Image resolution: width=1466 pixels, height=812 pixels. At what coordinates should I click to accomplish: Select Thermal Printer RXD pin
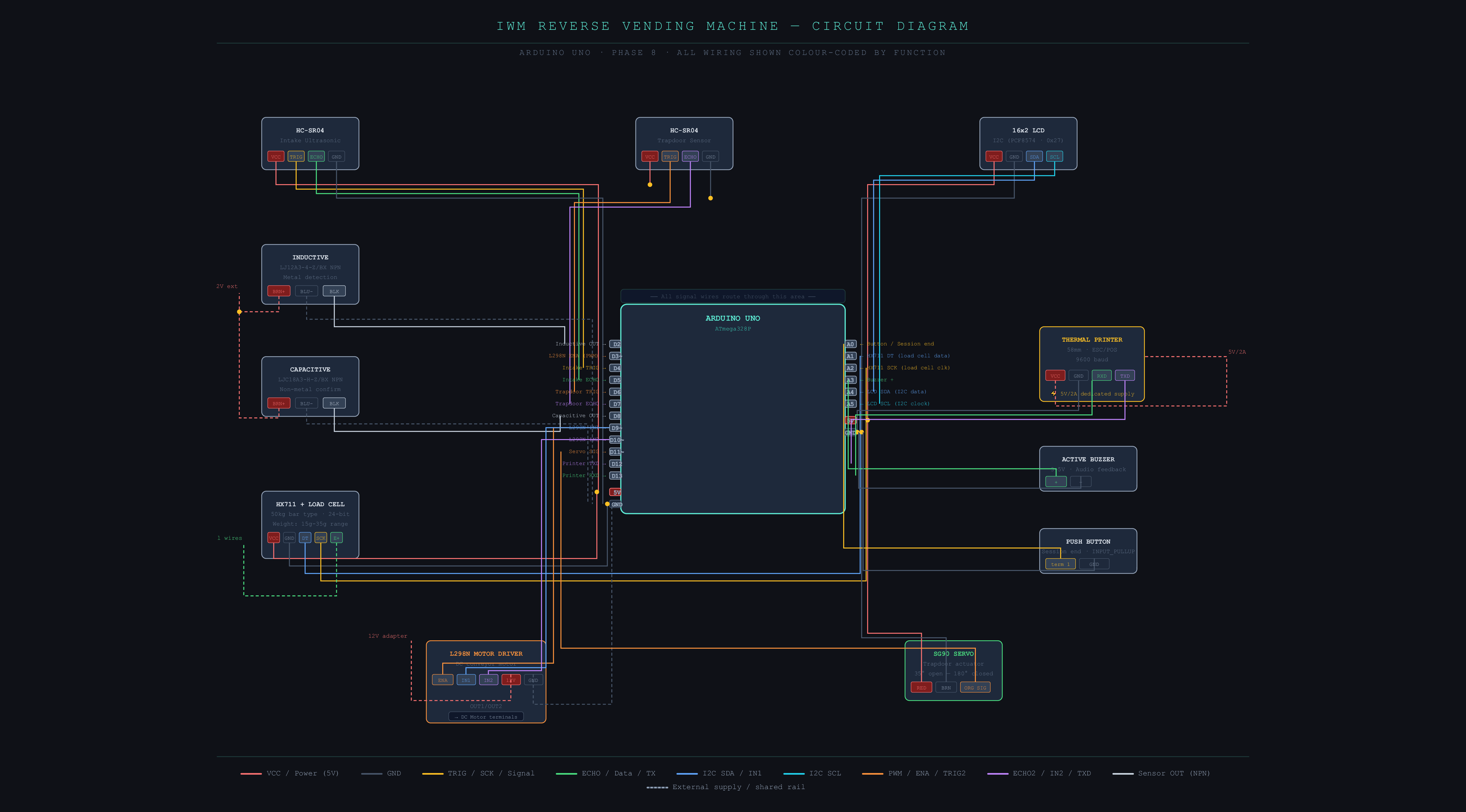[x=1102, y=375]
